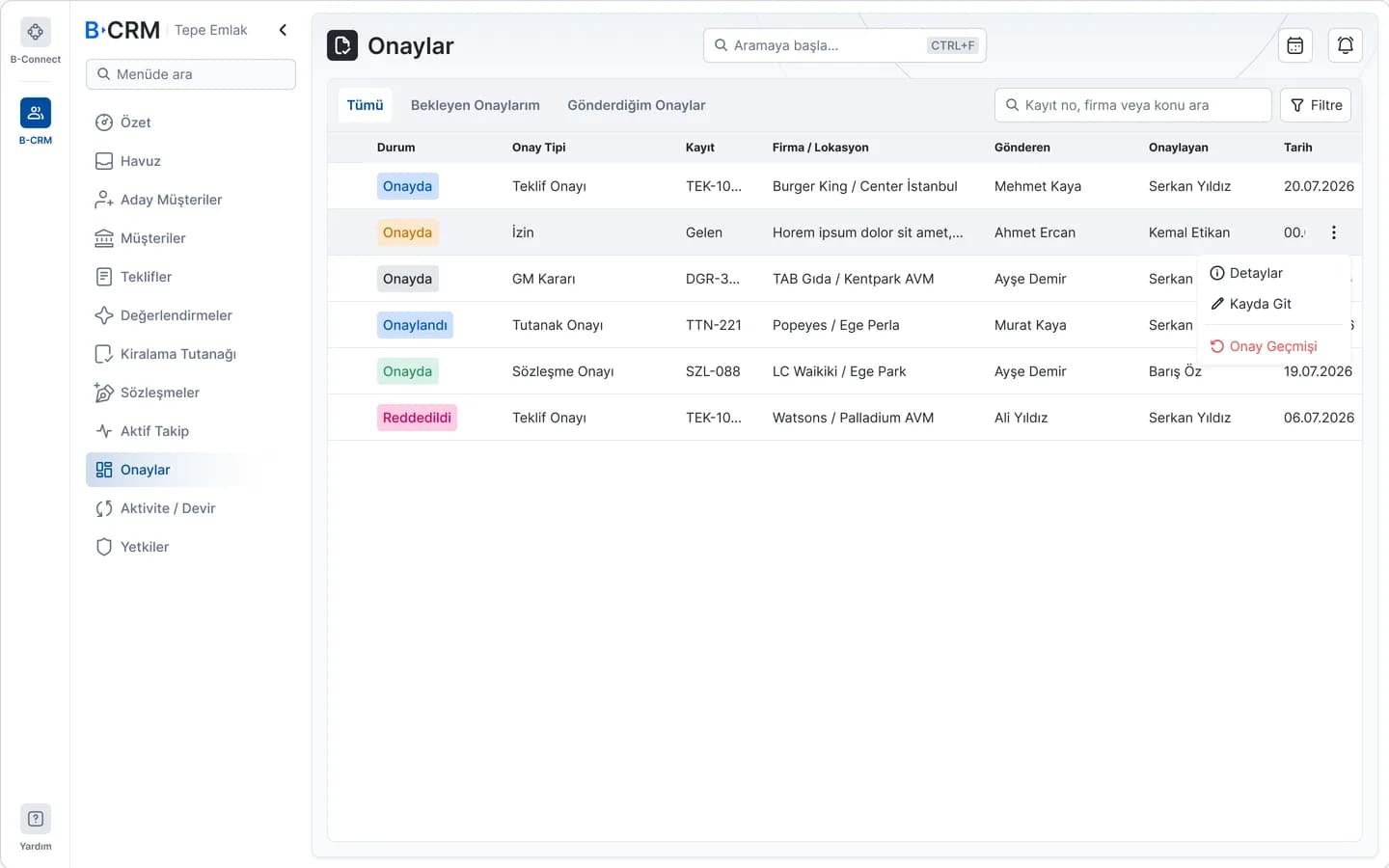This screenshot has height=868, width=1389.
Task: Focus the Menüde ara search field
Action: 191,74
